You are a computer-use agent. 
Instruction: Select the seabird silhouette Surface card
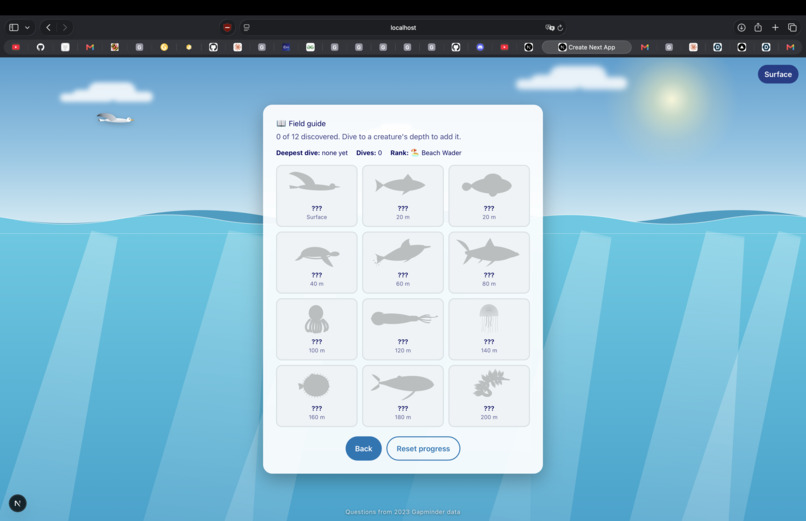(317, 196)
